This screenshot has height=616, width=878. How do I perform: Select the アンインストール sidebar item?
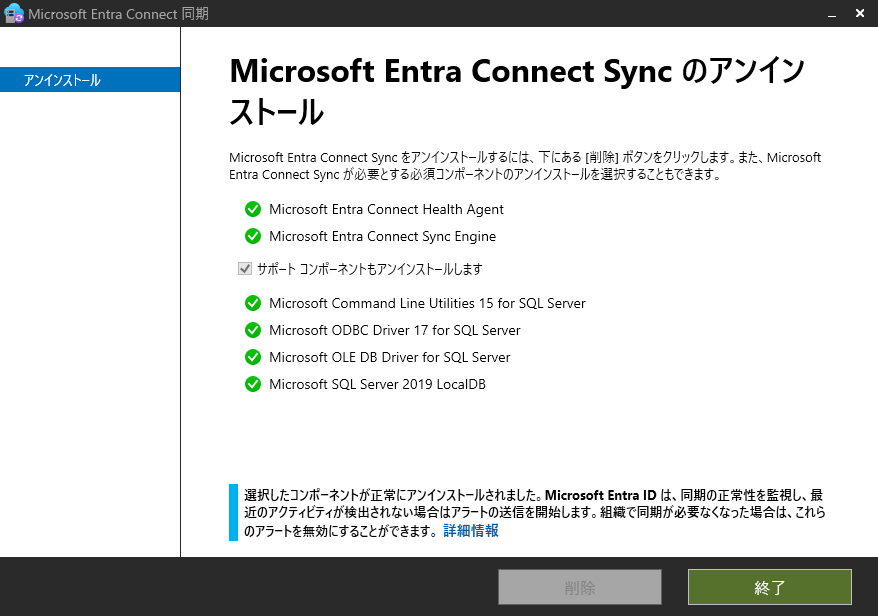click(90, 80)
